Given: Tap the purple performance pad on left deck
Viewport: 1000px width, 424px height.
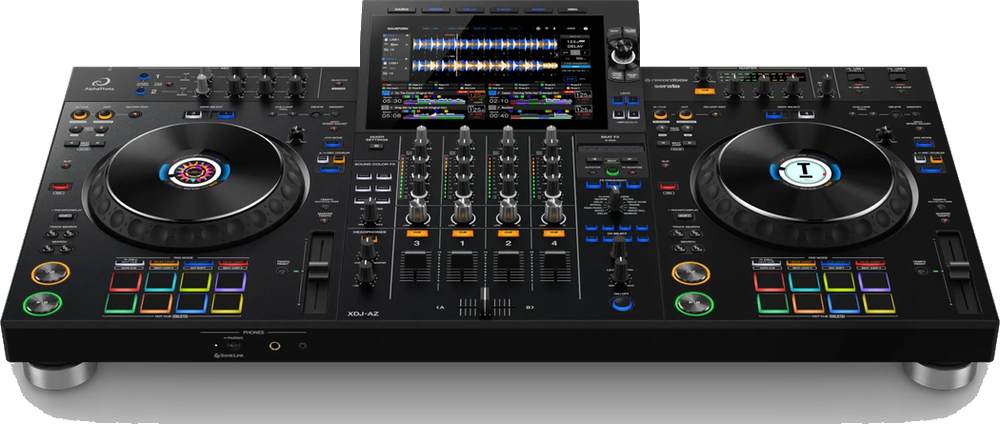Looking at the screenshot, I should pyautogui.click(x=230, y=281).
